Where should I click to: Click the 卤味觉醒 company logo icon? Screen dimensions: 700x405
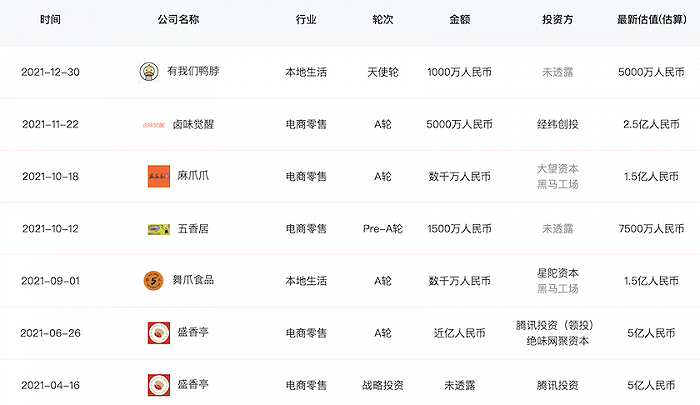coord(157,124)
